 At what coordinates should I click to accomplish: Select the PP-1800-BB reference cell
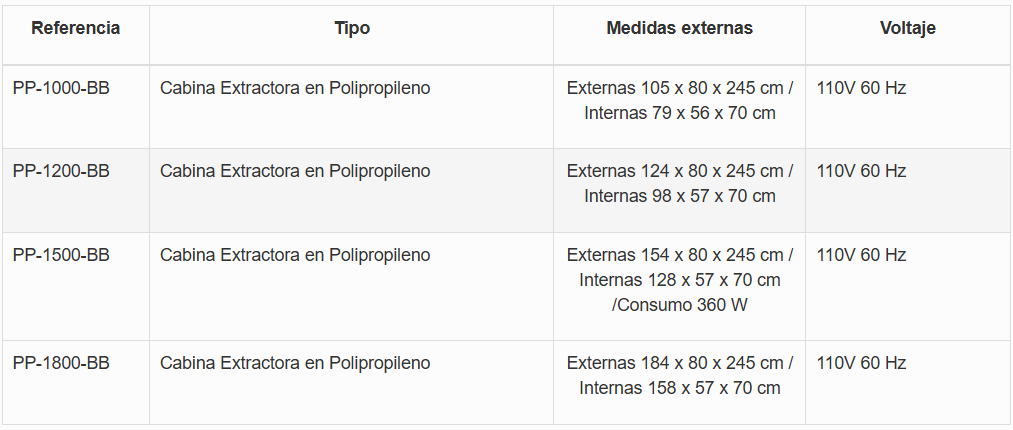pyautogui.click(x=61, y=363)
